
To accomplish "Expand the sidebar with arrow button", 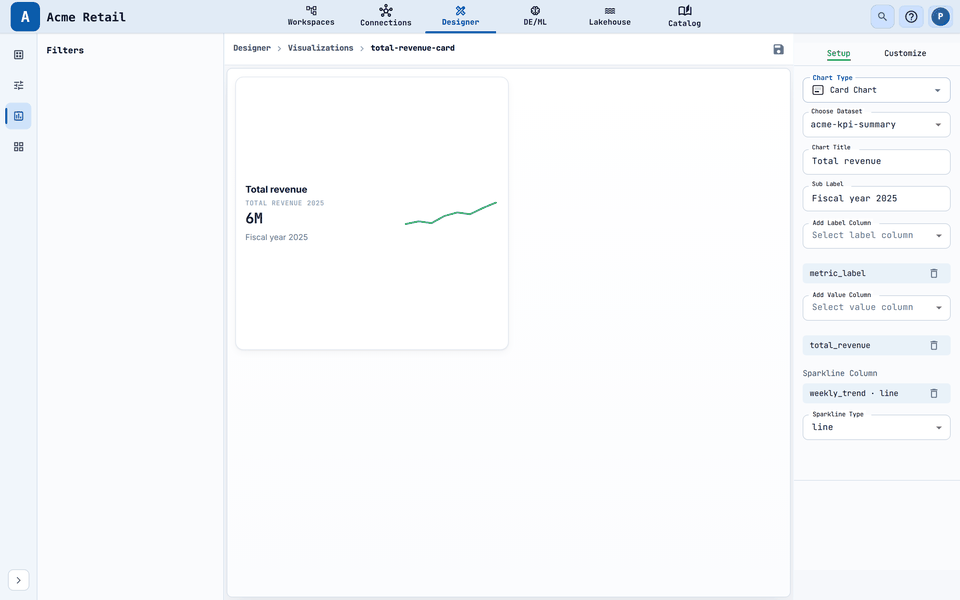I will click(18, 580).
